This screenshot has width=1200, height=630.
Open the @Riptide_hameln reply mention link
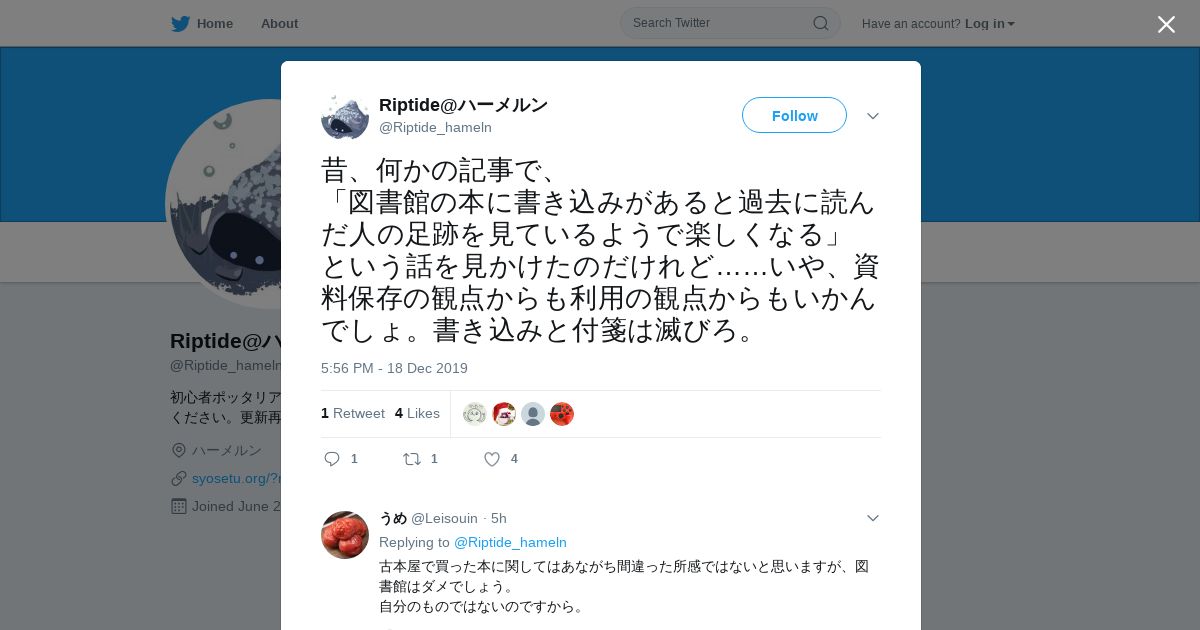click(510, 542)
